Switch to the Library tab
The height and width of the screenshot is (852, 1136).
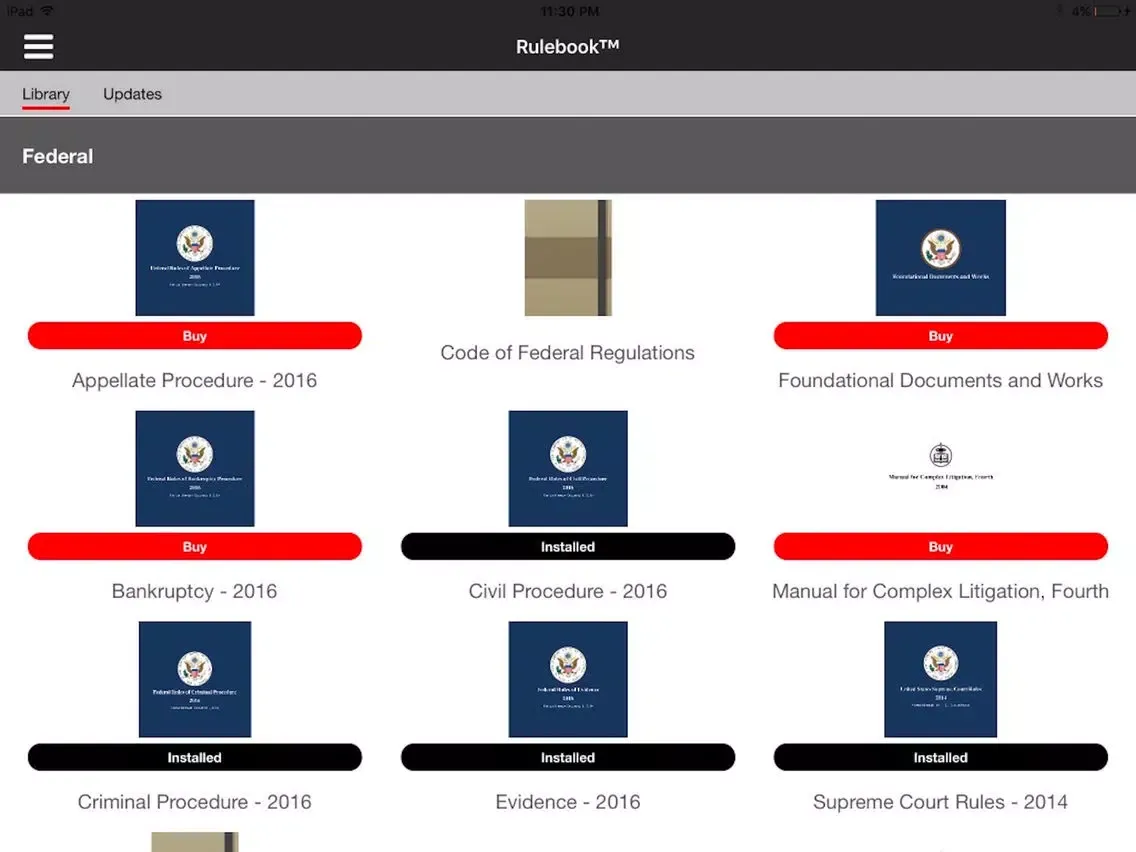46,94
